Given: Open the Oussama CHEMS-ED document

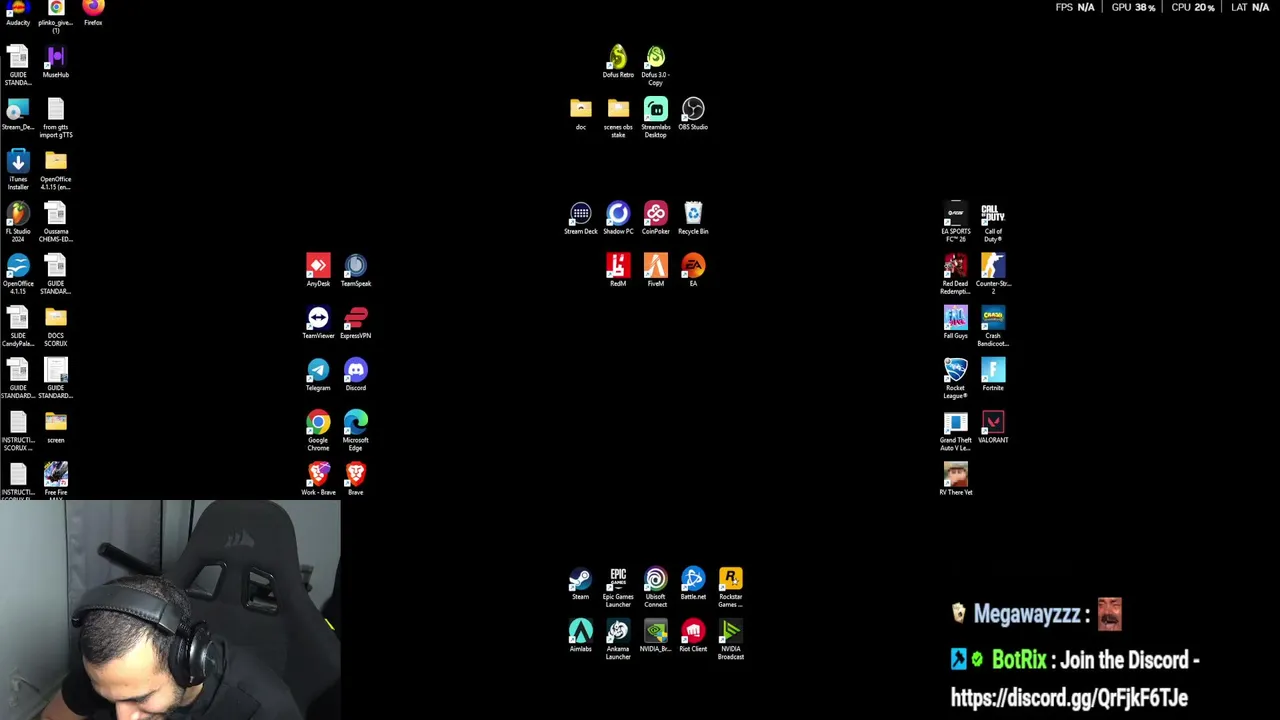Looking at the screenshot, I should pyautogui.click(x=56, y=222).
